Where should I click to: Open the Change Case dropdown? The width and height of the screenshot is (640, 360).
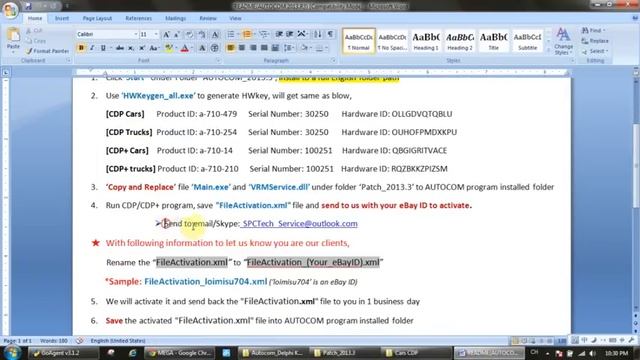point(154,48)
